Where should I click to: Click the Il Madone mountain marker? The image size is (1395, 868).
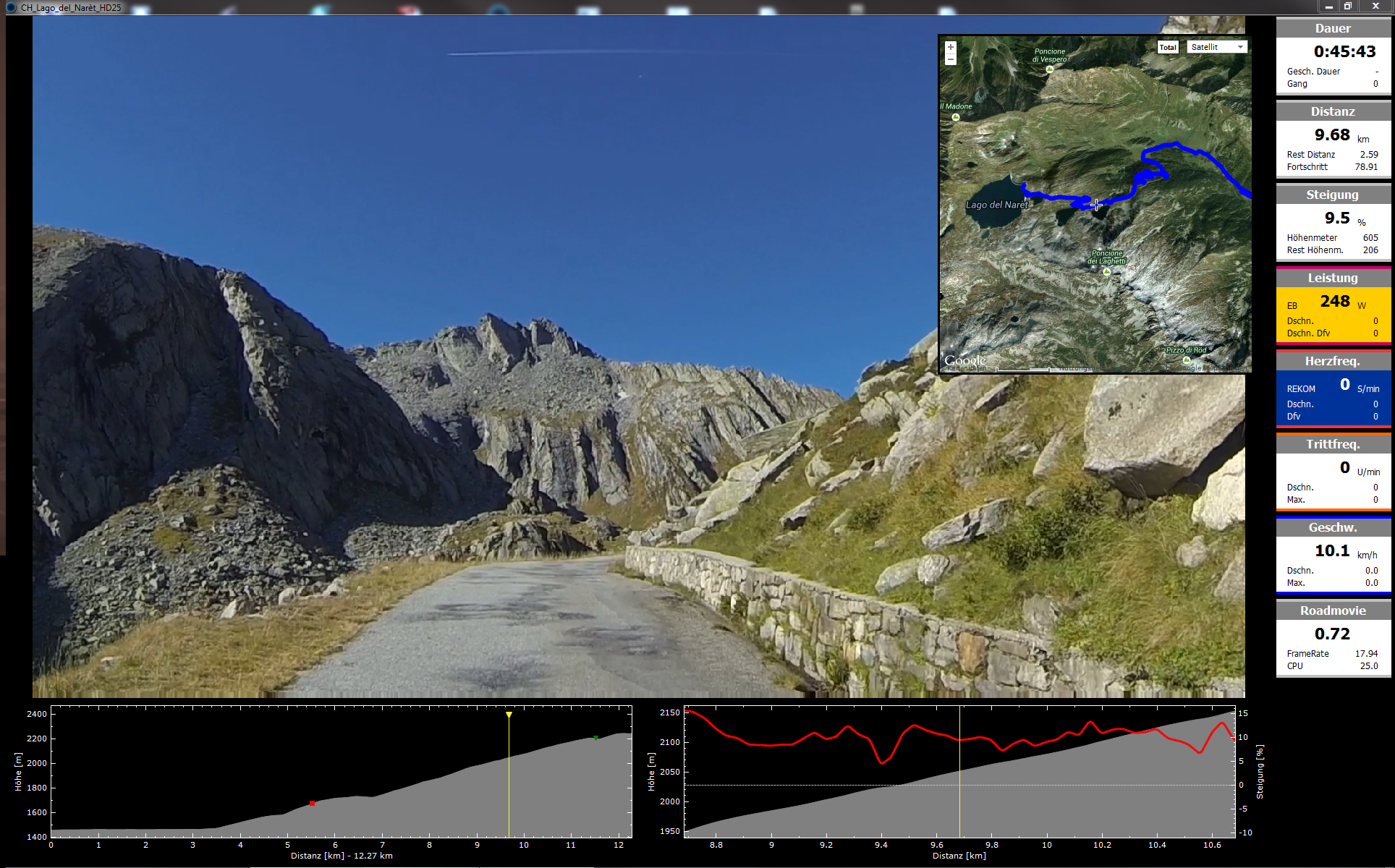tap(956, 116)
